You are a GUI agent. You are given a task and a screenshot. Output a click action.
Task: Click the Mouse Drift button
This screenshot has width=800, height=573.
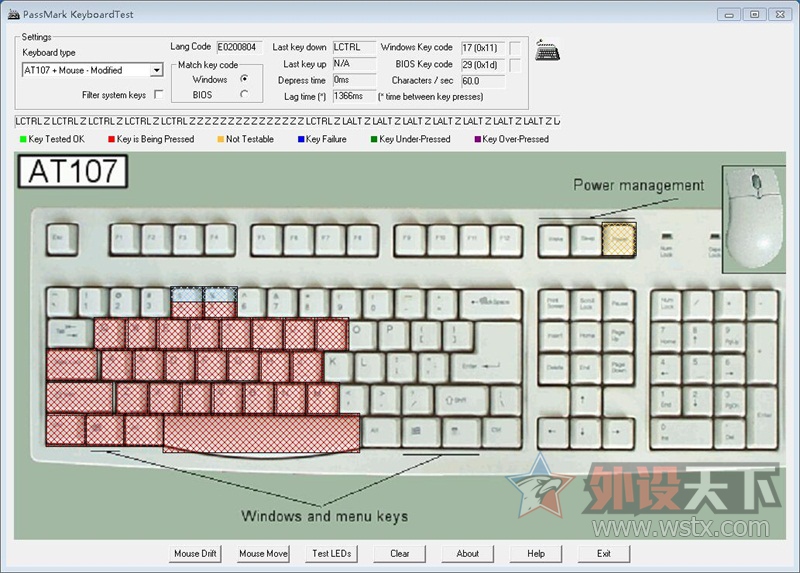point(195,554)
